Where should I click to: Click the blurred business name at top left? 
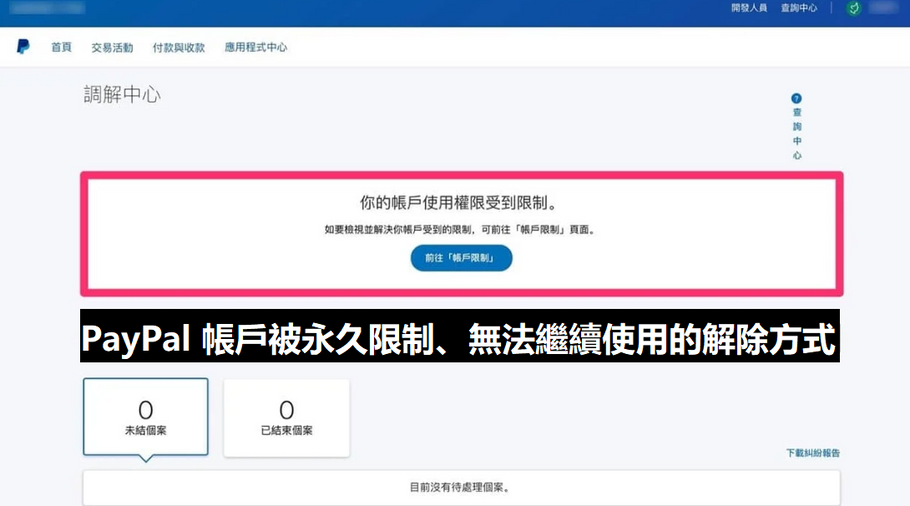click(45, 8)
